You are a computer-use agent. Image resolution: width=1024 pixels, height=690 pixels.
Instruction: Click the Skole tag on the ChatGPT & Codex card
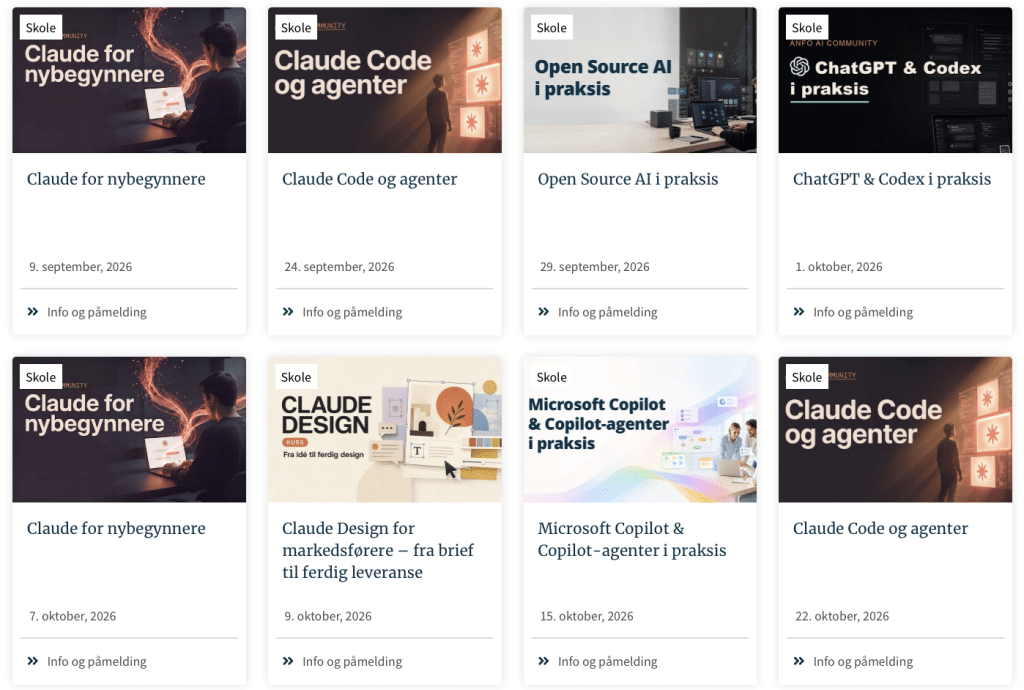pyautogui.click(x=807, y=27)
